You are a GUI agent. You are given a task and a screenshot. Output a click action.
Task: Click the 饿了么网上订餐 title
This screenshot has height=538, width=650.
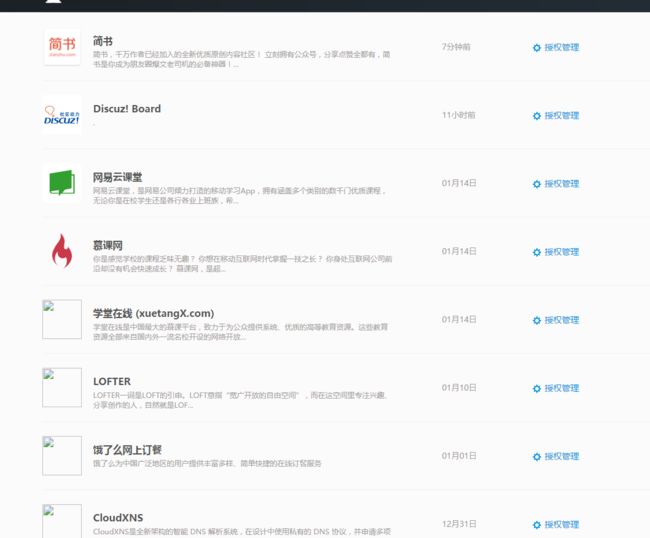coord(127,450)
